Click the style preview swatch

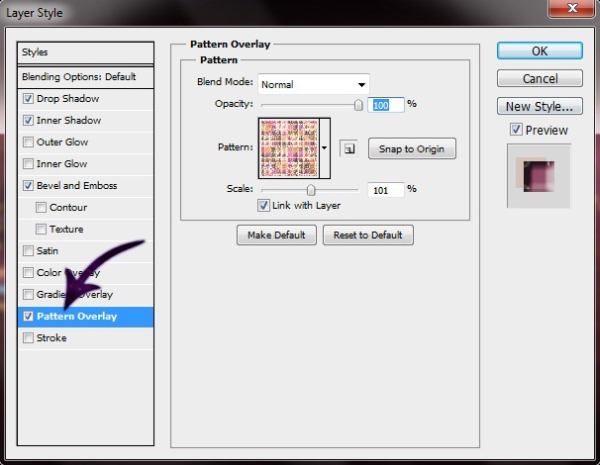[x=538, y=175]
